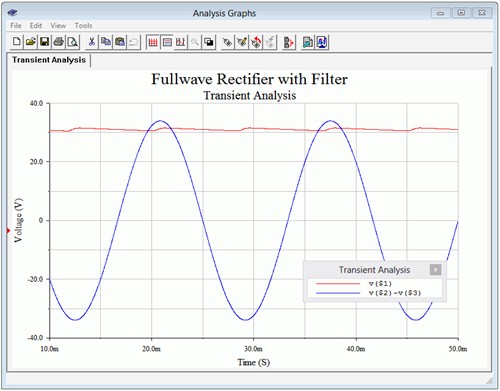Click the Export to Excel toolbar icon
The width and height of the screenshot is (500, 391).
(308, 42)
